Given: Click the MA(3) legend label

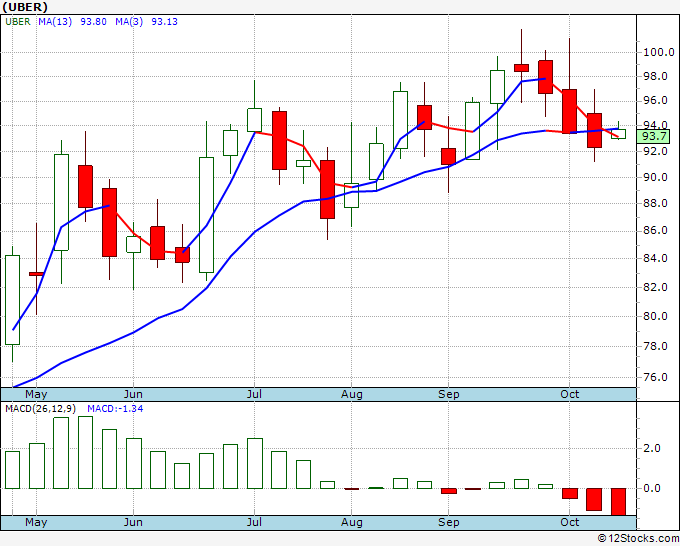Looking at the screenshot, I should (x=129, y=22).
